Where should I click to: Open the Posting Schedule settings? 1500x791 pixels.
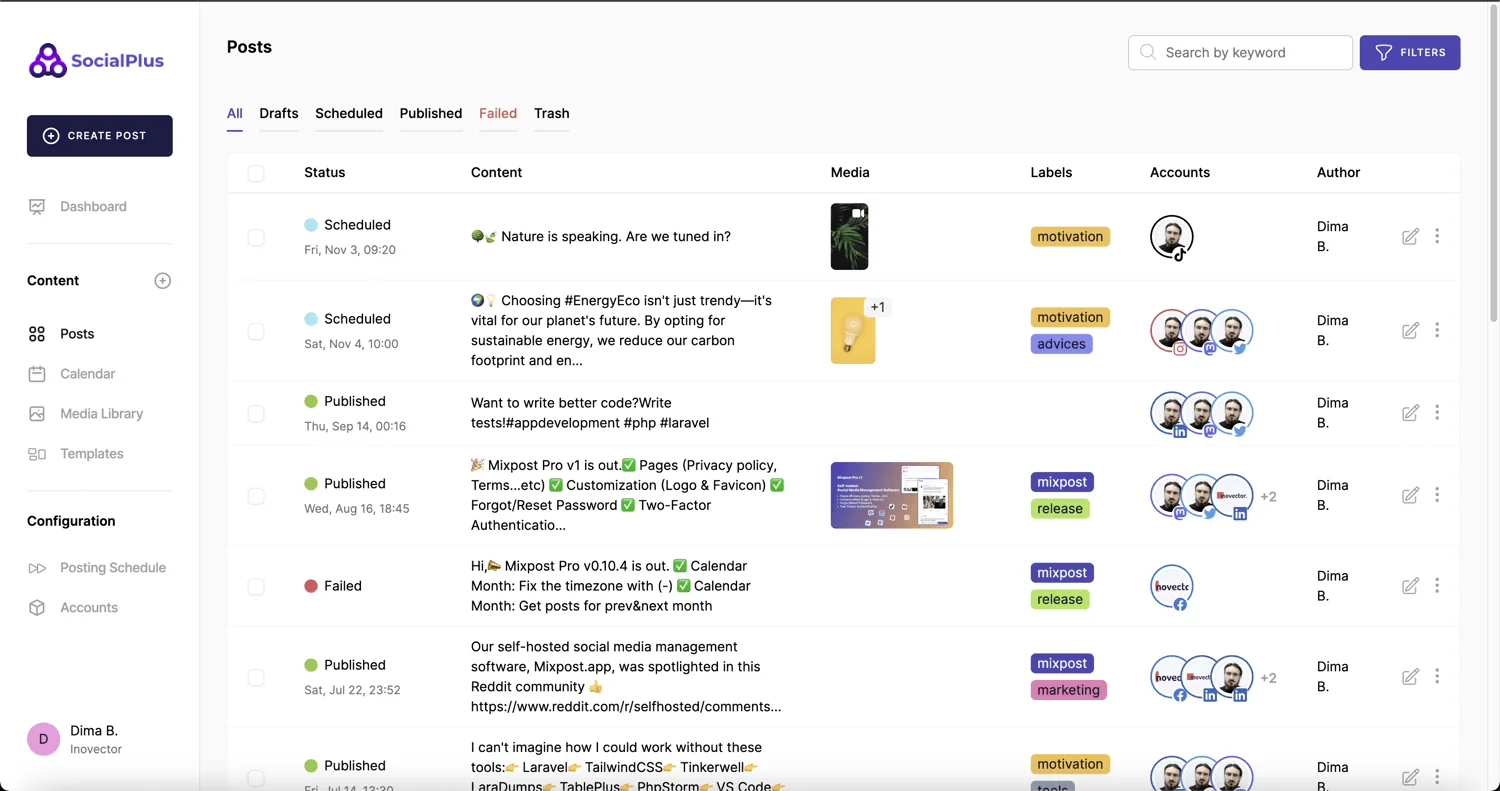coord(112,567)
